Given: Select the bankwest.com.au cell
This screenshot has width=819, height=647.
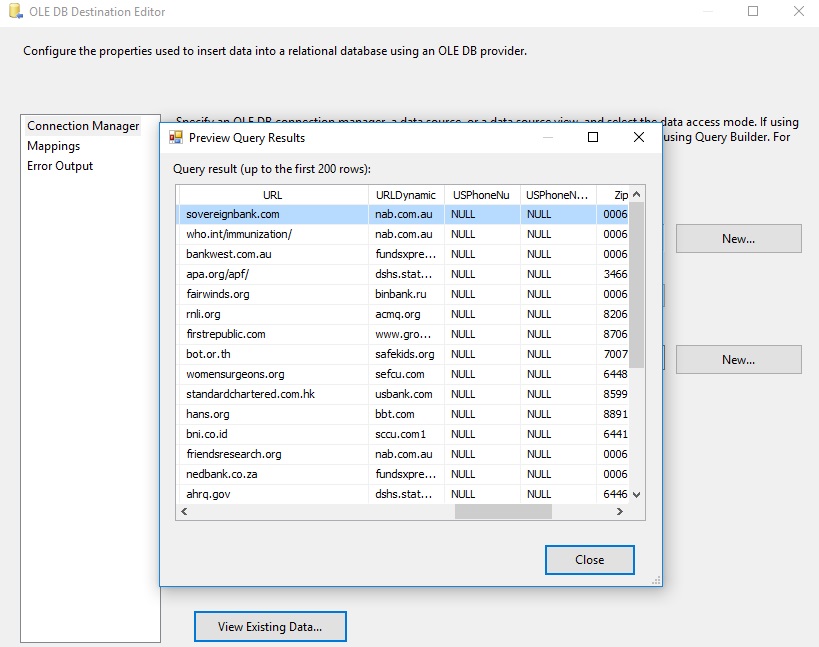Looking at the screenshot, I should point(273,254).
